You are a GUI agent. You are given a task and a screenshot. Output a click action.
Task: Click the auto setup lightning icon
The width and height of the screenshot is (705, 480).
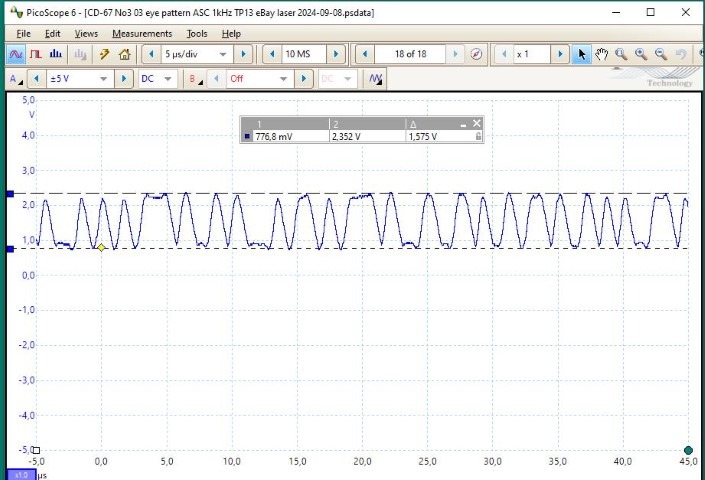(x=104, y=54)
